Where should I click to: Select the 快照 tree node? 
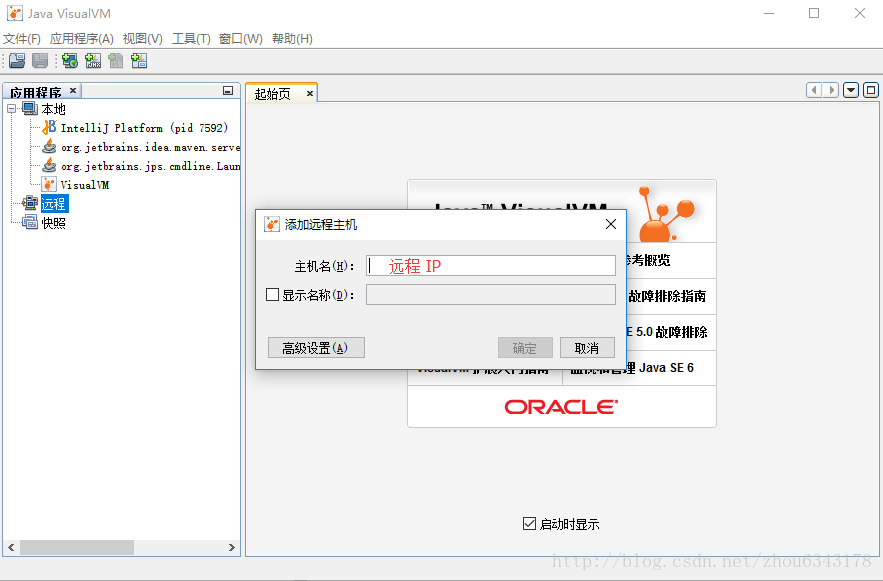click(x=53, y=223)
